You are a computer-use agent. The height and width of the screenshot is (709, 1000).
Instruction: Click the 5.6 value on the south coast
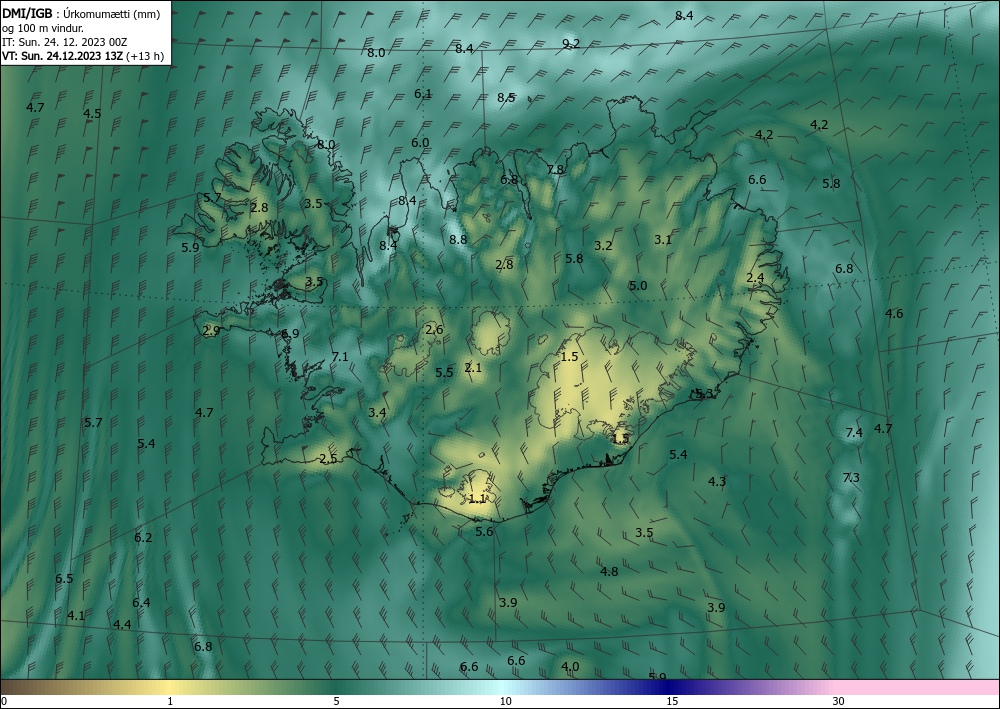pos(484,532)
